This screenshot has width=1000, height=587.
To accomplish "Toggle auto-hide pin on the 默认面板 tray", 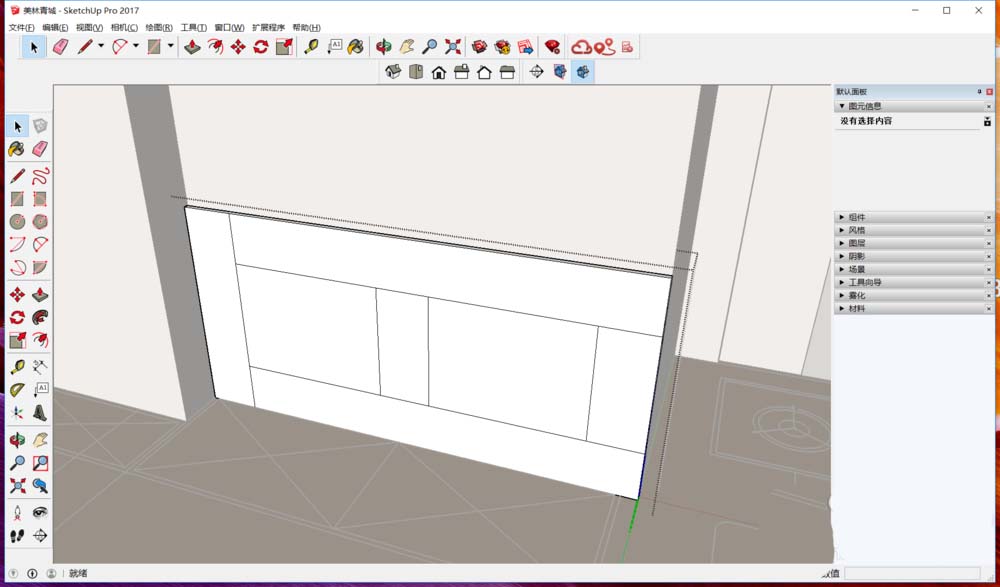I will point(978,90).
